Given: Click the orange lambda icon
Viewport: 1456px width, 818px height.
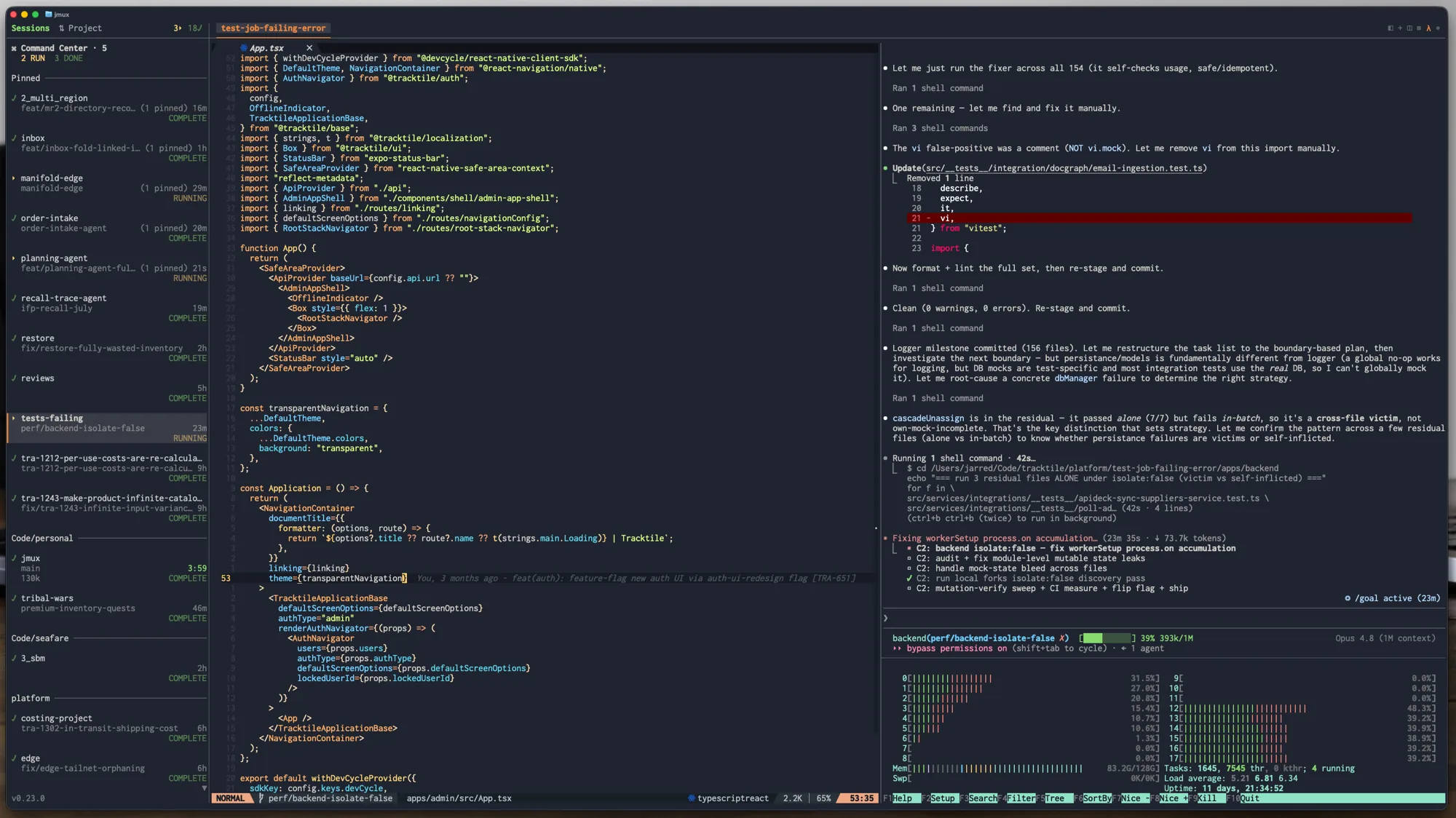Looking at the screenshot, I should [x=1428, y=28].
